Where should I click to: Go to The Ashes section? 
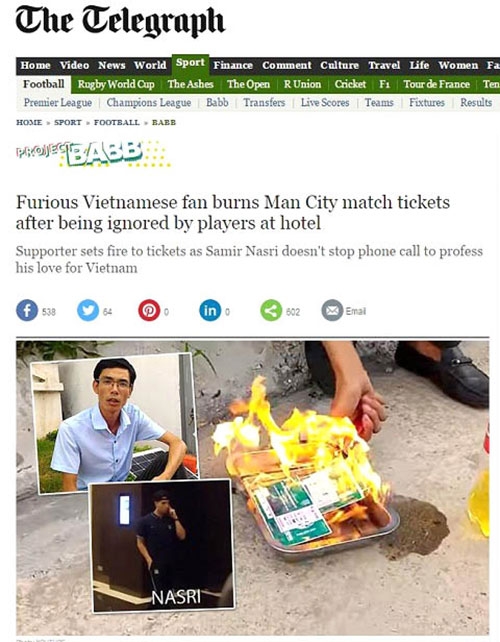point(190,84)
